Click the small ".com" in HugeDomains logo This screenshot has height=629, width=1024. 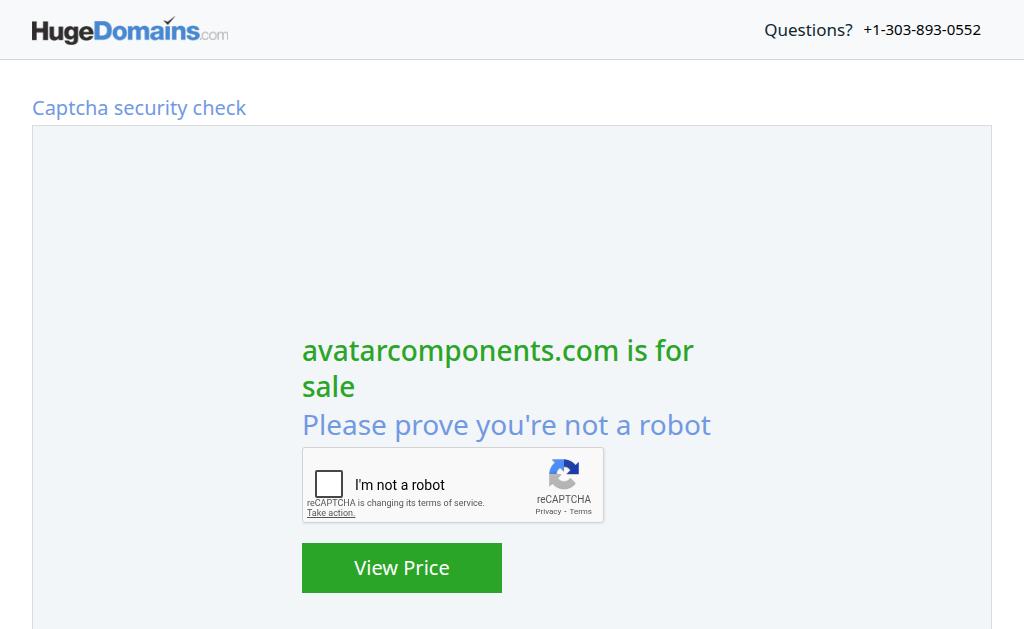tap(214, 36)
